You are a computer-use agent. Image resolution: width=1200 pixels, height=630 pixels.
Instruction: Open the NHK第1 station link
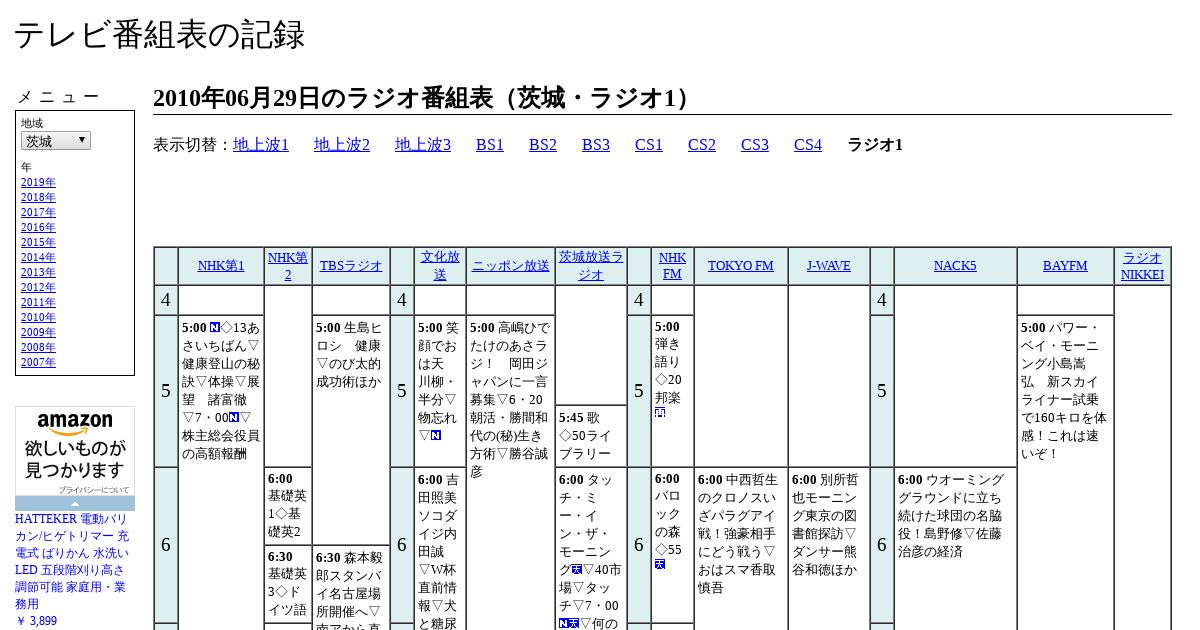pyautogui.click(x=221, y=266)
